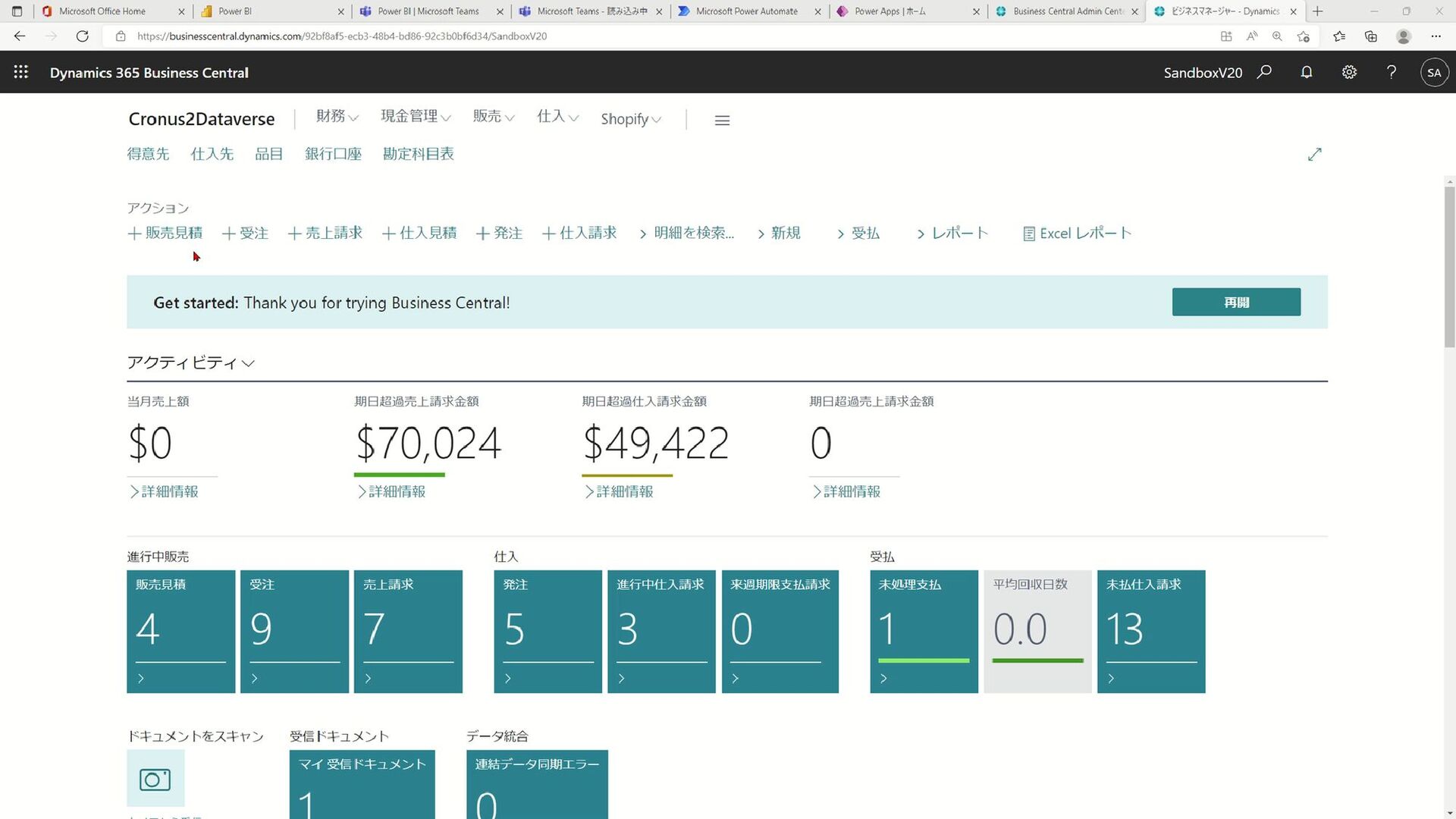
Task: Open browser collections icon
Action: pos(1371,36)
